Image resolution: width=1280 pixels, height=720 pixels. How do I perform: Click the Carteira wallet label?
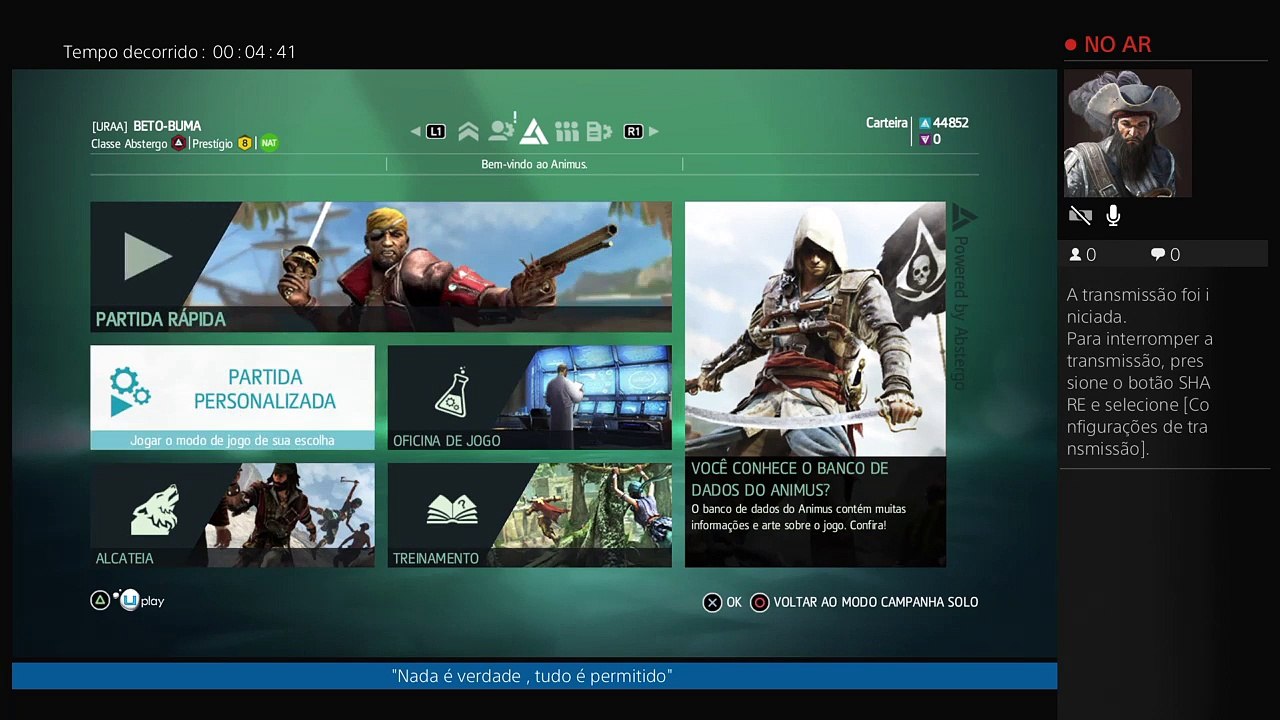click(x=887, y=123)
